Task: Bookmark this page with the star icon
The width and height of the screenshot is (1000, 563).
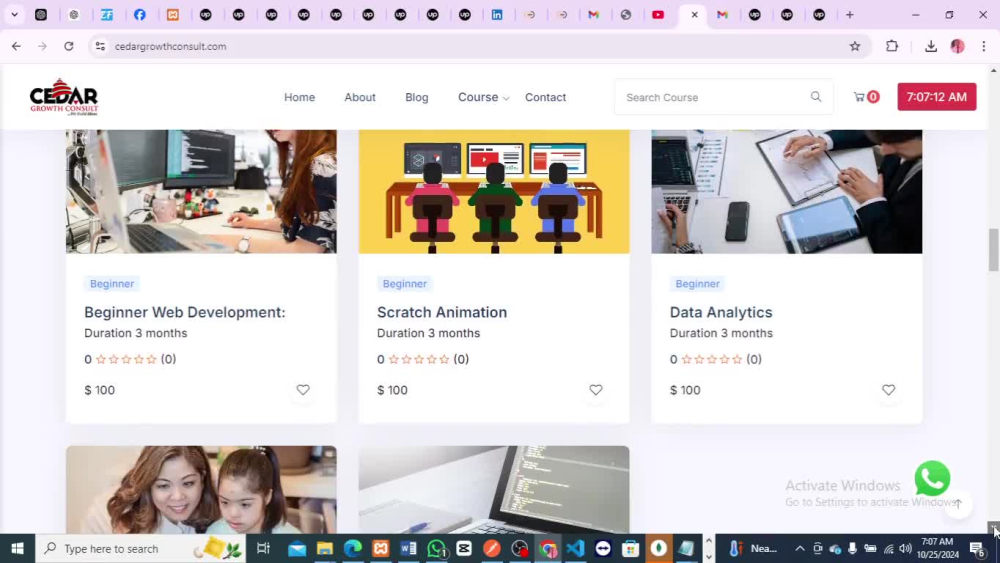Action: click(x=855, y=46)
